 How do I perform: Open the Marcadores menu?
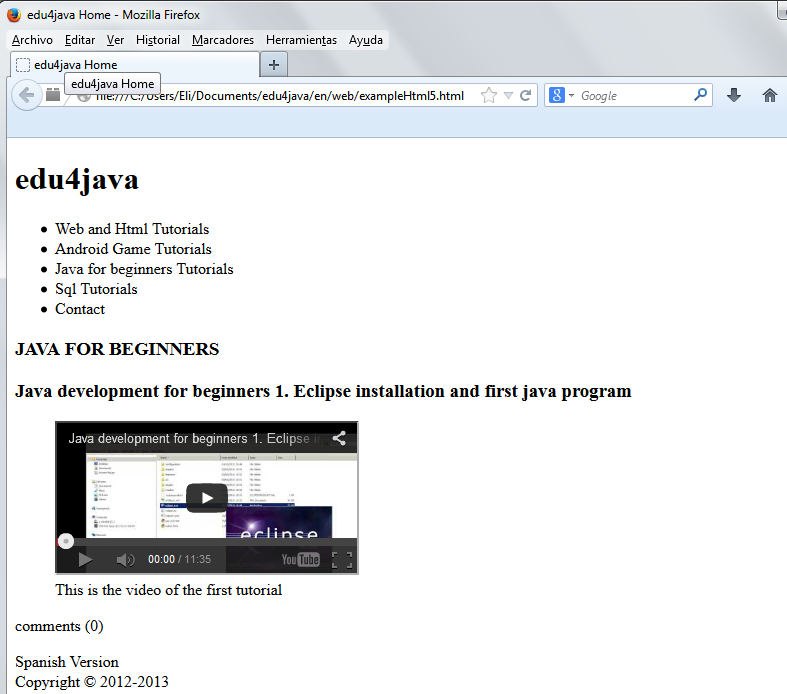pyautogui.click(x=223, y=40)
